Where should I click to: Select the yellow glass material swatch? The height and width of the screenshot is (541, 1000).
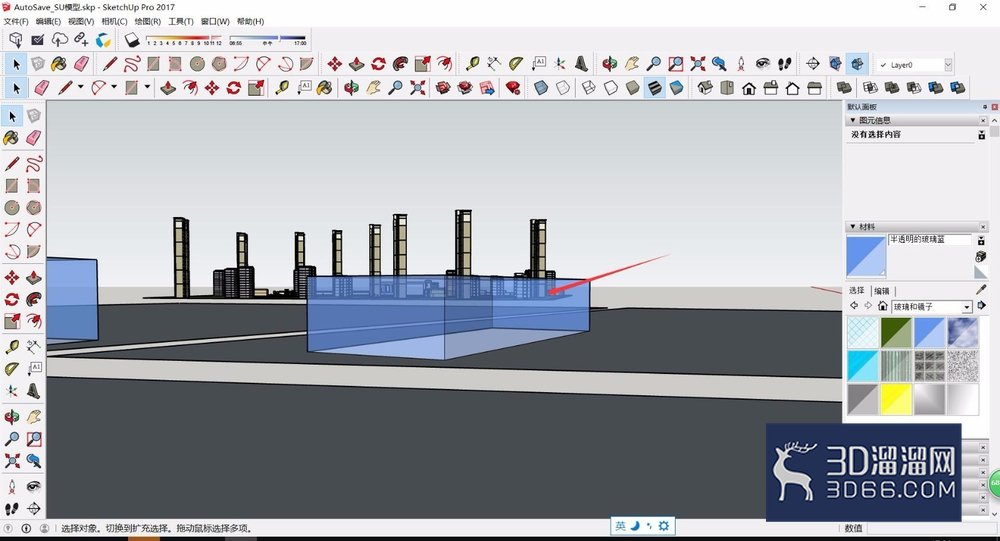896,399
